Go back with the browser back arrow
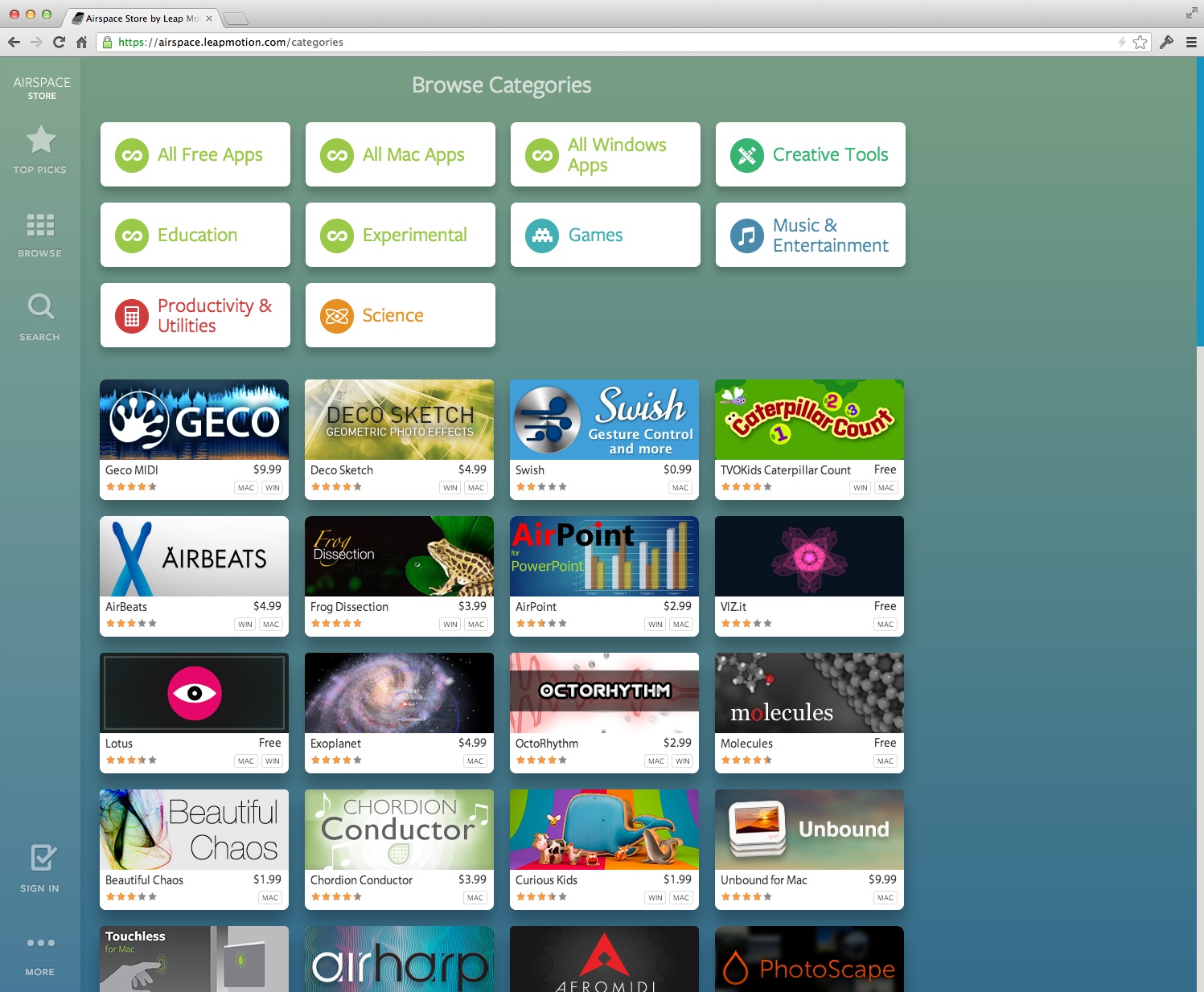Image resolution: width=1204 pixels, height=992 pixels. 14,42
